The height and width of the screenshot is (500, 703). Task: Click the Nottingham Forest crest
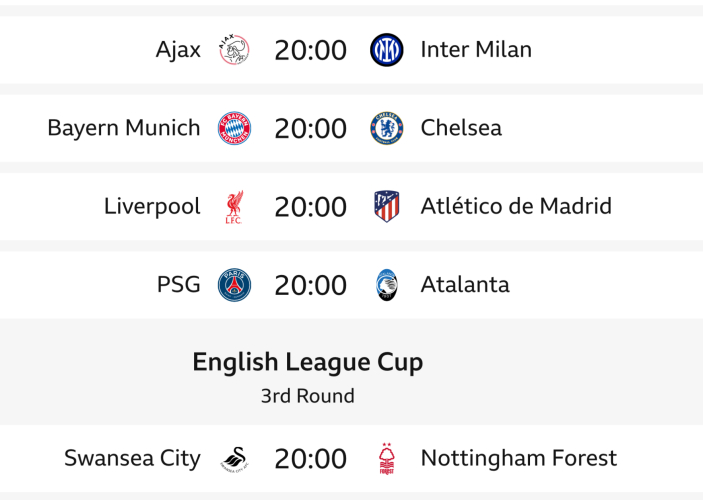tap(387, 459)
